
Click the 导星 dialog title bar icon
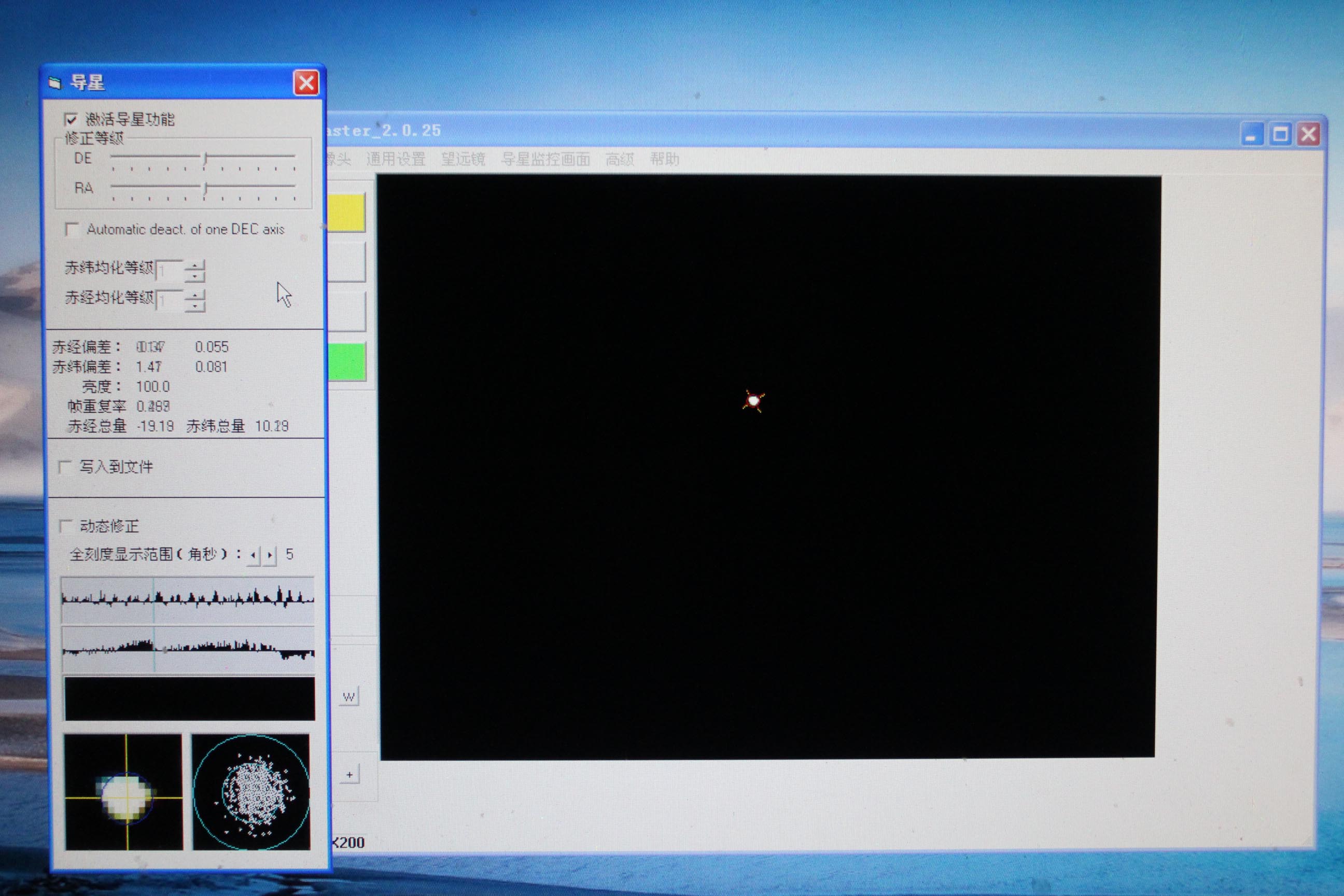[x=55, y=83]
